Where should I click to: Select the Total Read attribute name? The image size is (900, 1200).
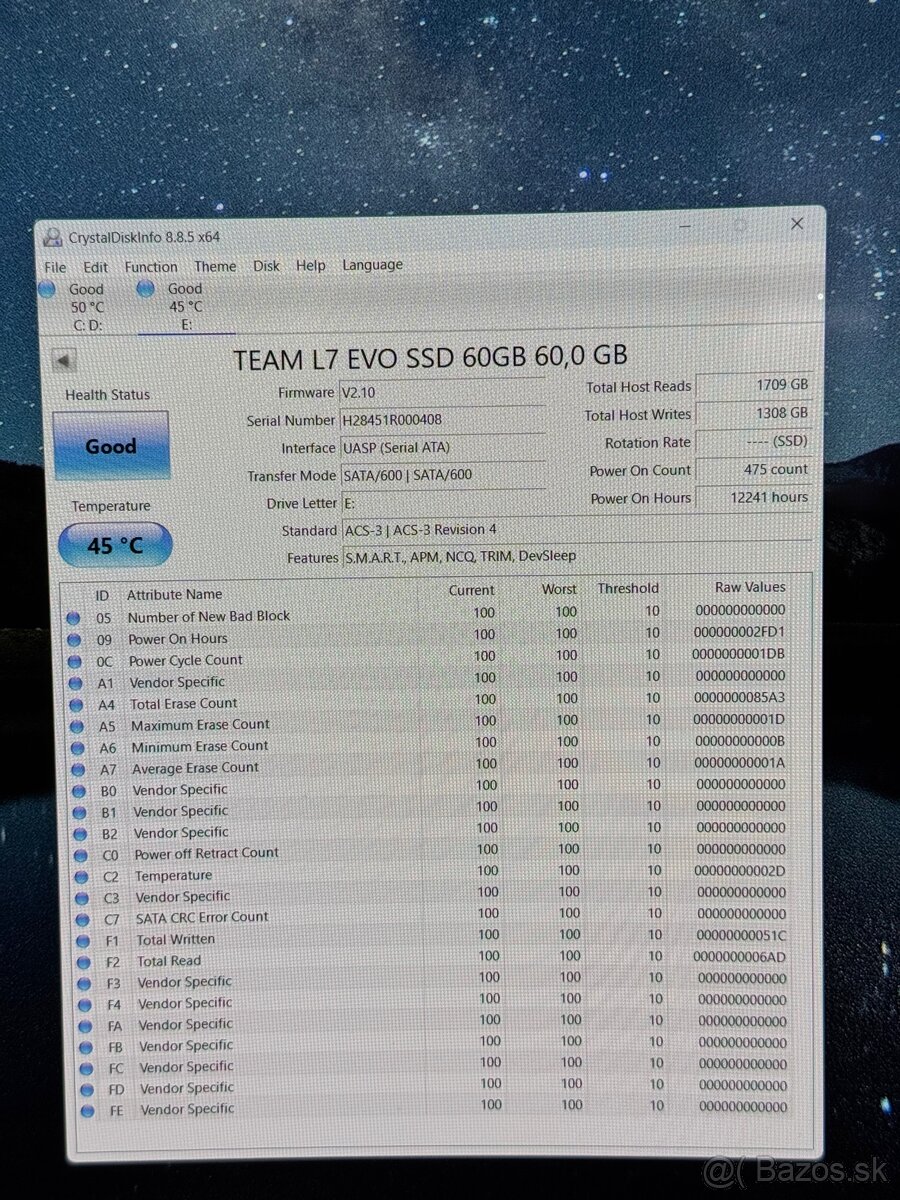[169, 961]
